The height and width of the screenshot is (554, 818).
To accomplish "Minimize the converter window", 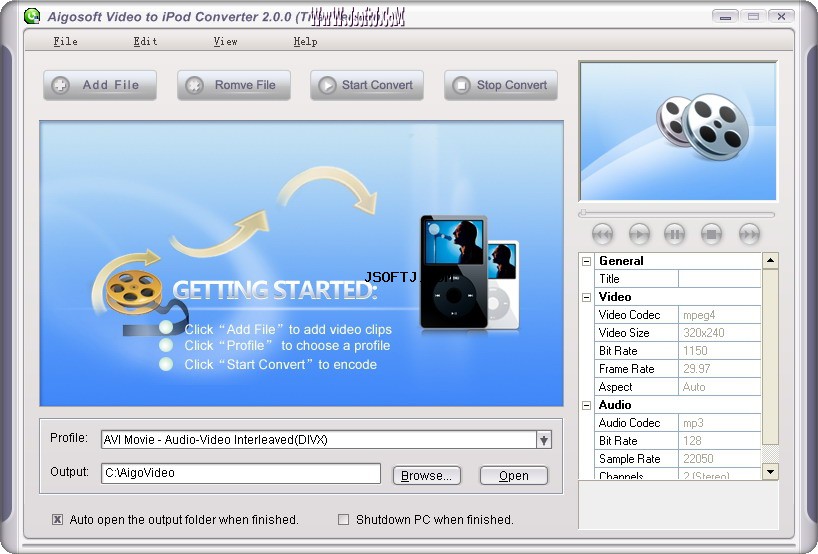I will coord(725,17).
